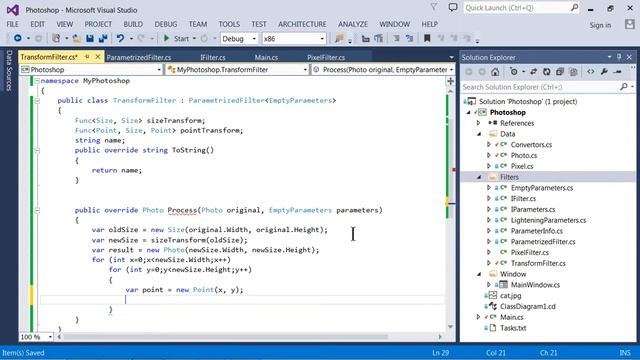Image resolution: width=640 pixels, height=360 pixels.
Task: Save the current file with the Save icon
Action: click(x=90, y=38)
